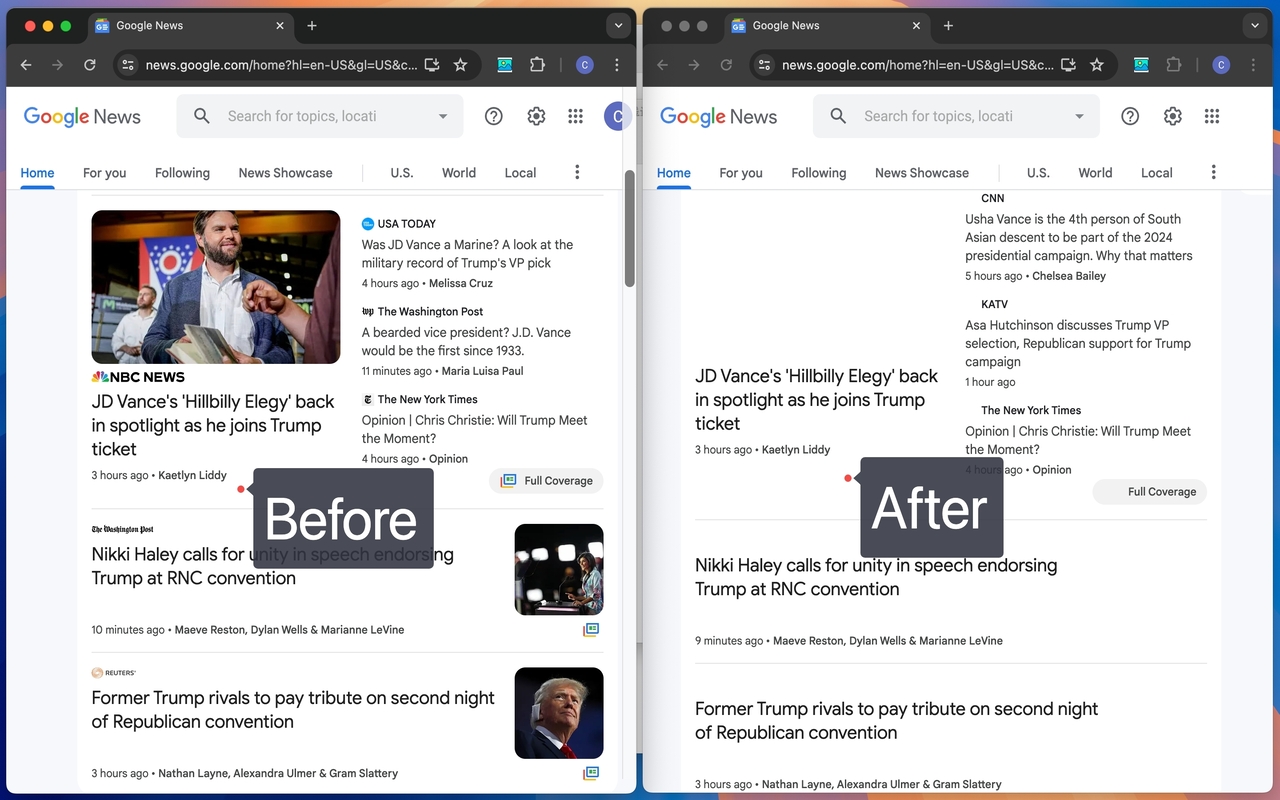Click the Nikki Haley story thumbnail
Viewport: 1280px width, 800px height.
pyautogui.click(x=559, y=569)
